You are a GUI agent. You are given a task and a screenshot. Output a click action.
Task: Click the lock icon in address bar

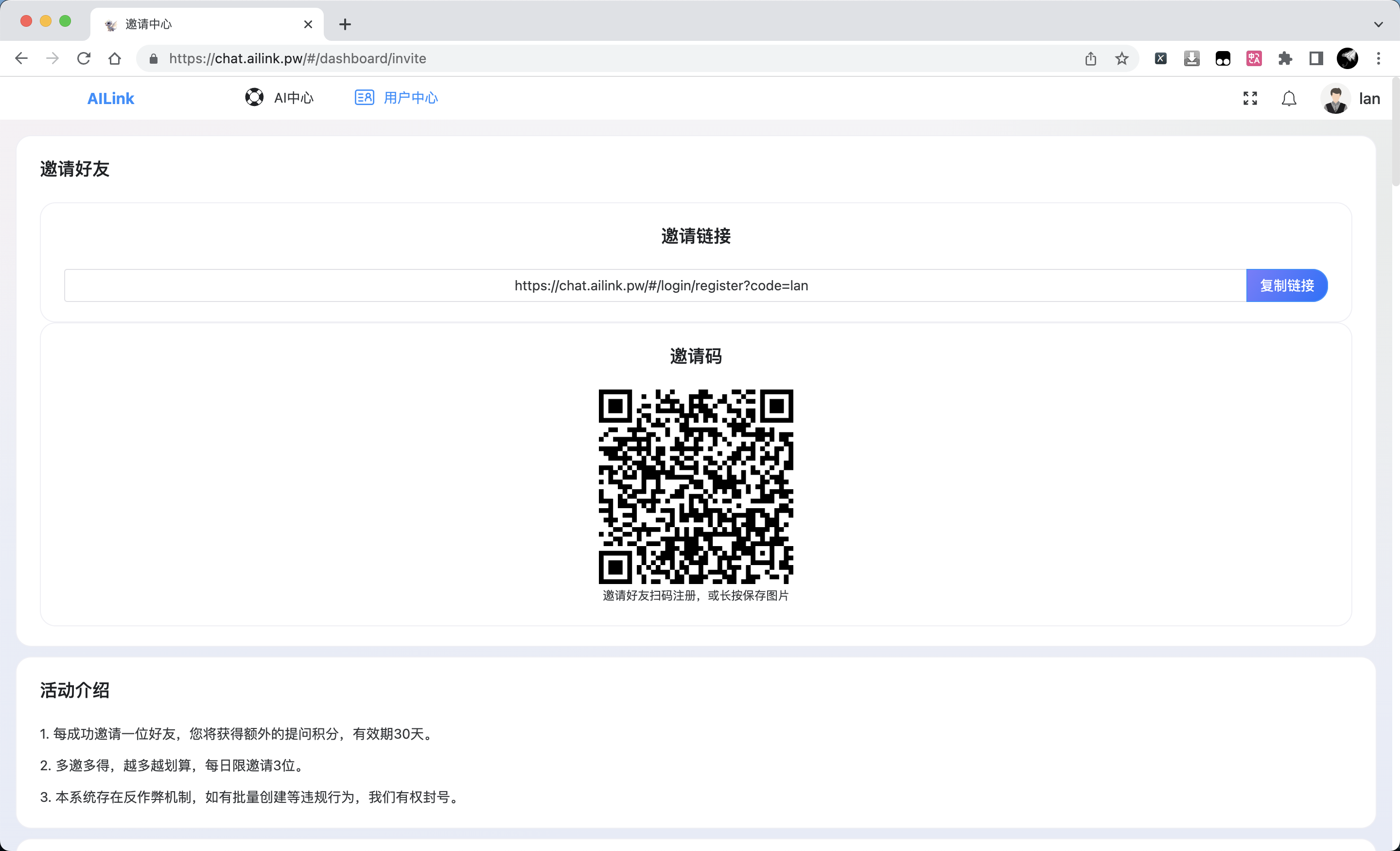154,58
